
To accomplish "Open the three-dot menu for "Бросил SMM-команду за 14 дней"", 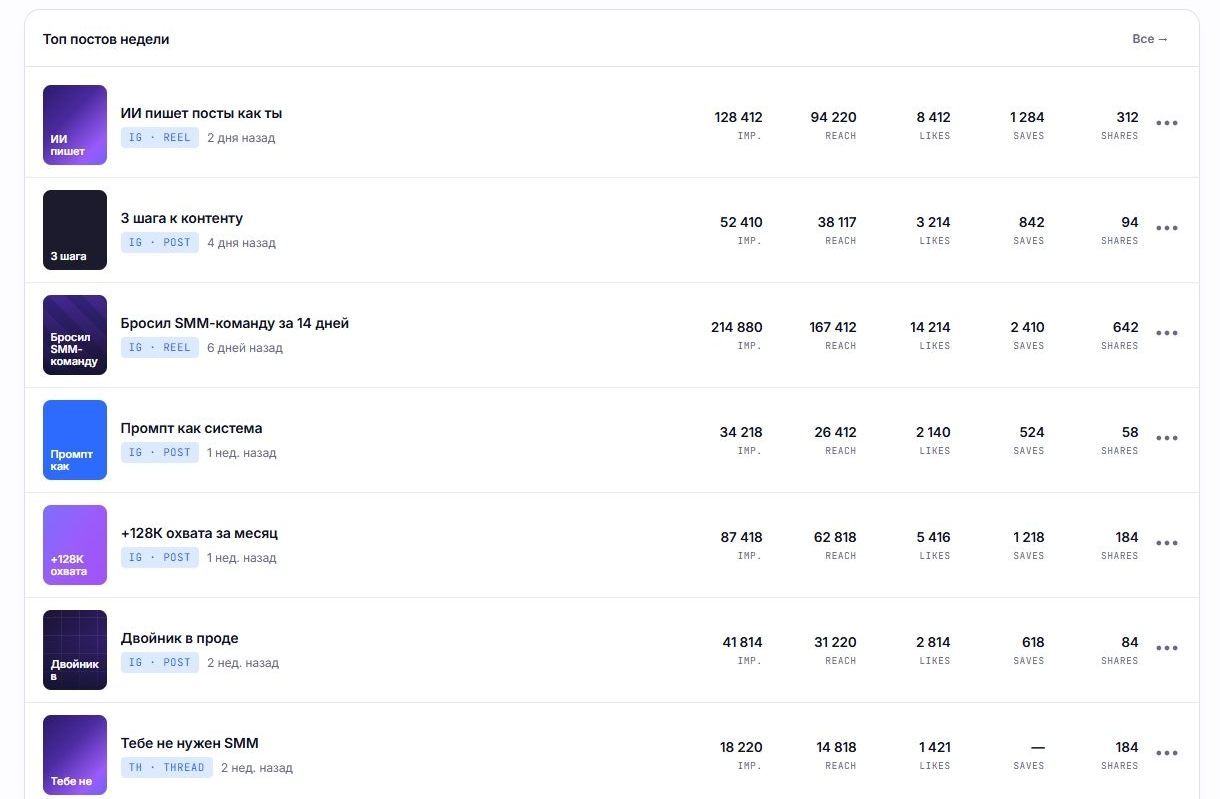I will (x=1166, y=333).
